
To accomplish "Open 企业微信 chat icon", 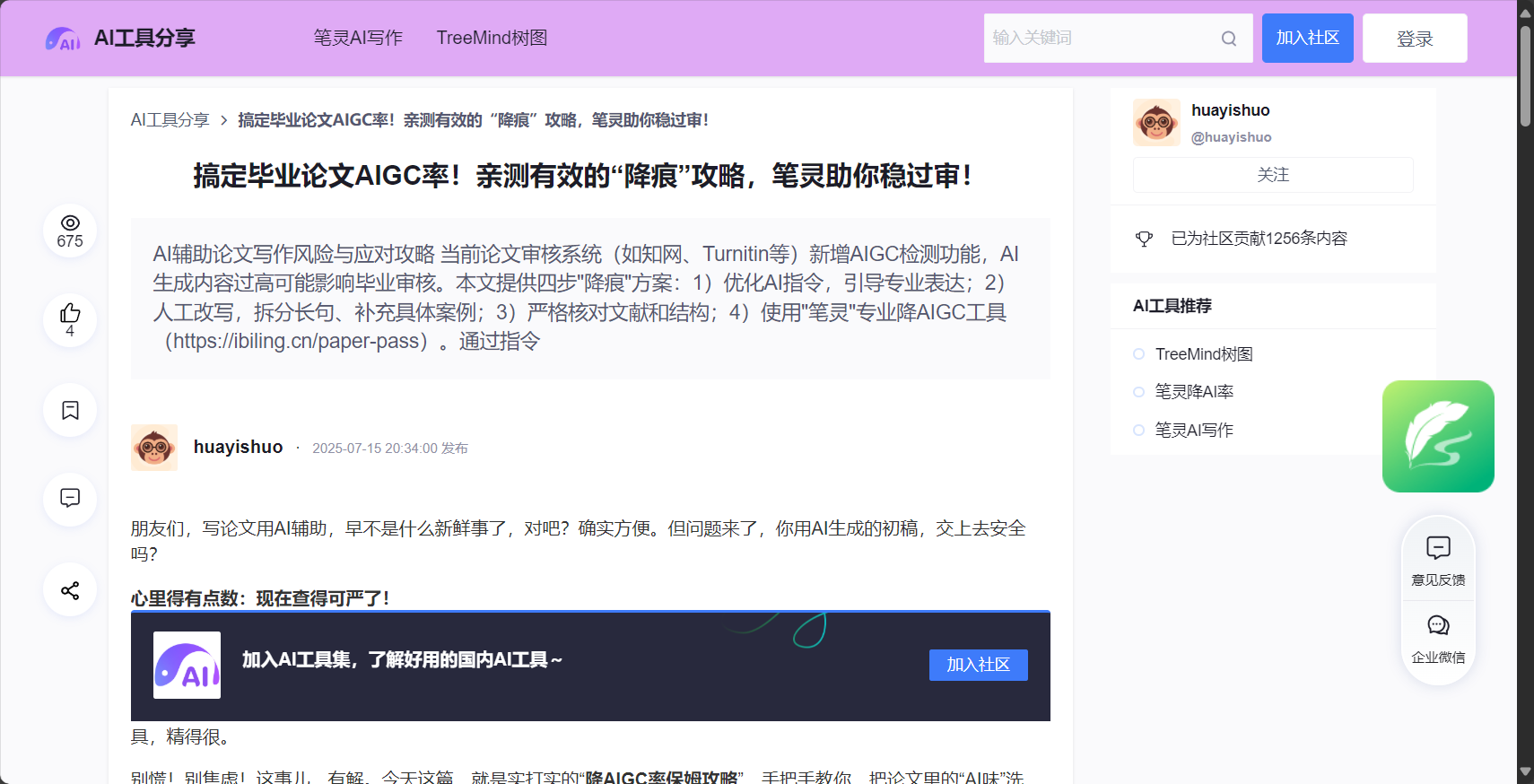I will point(1438,625).
